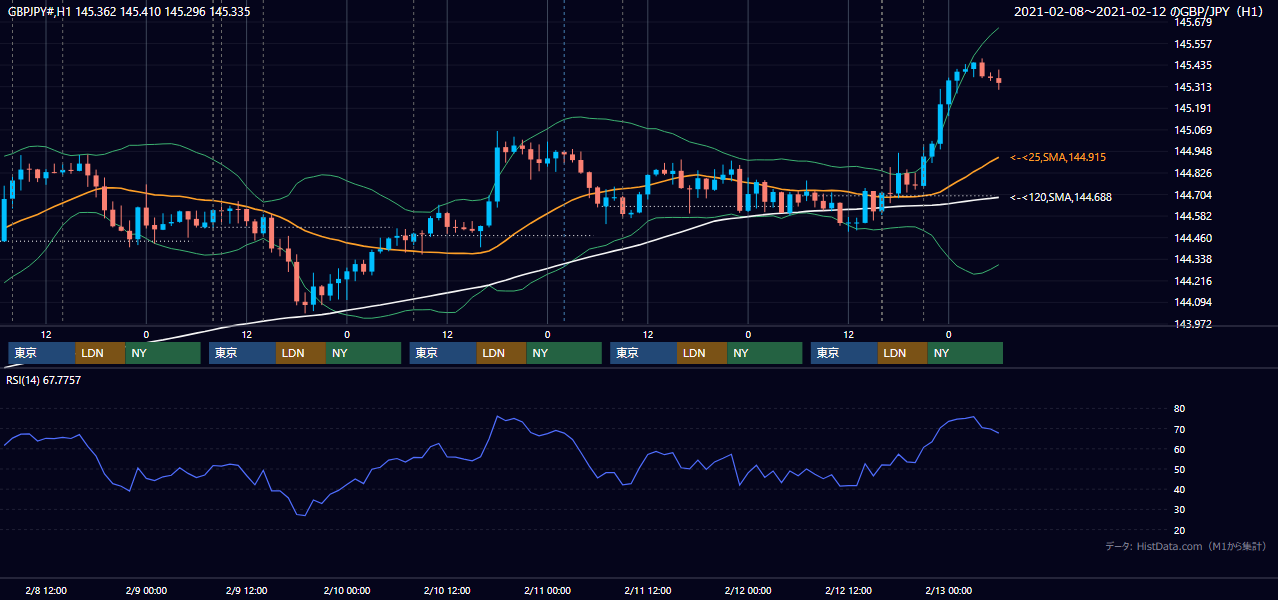Click price axis value 145.313
The width and height of the screenshot is (1278, 600).
pos(1193,87)
